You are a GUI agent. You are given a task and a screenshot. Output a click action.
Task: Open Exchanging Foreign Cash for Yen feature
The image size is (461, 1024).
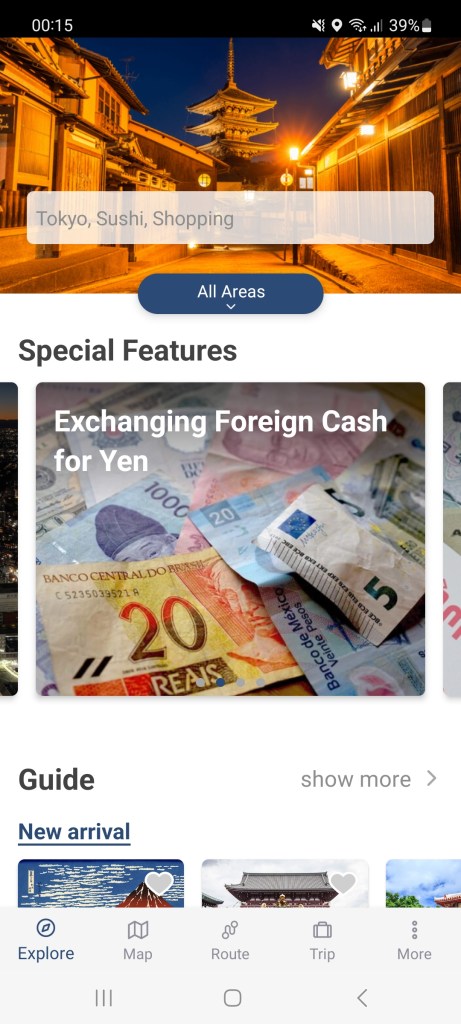point(230,539)
